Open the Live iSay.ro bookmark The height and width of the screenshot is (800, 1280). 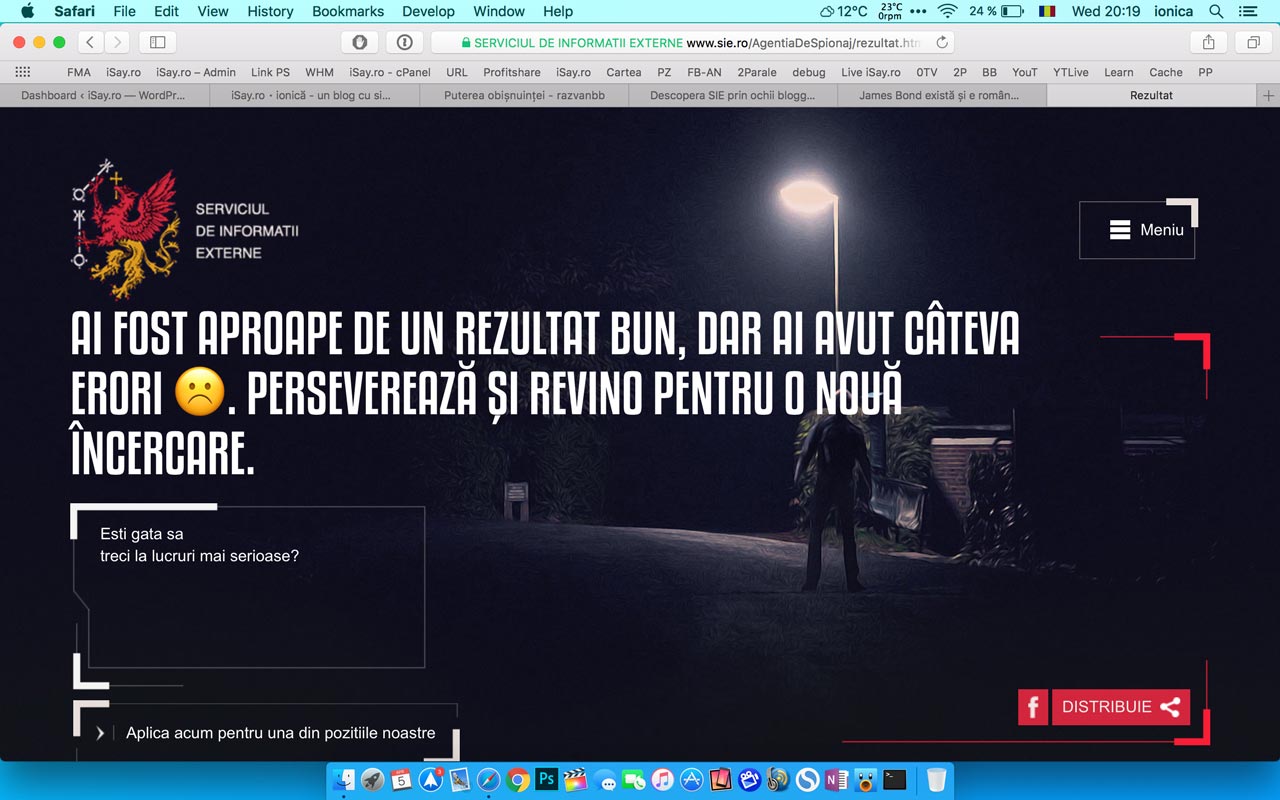(x=871, y=72)
